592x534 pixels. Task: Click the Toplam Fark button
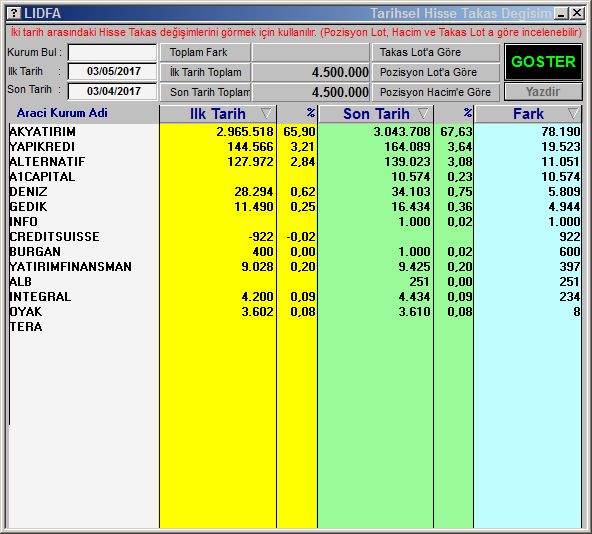205,52
